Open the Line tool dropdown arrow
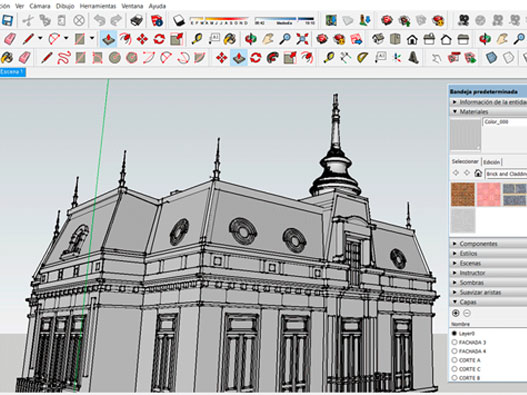Screen dimensions: 527x395 pyautogui.click(x=40, y=38)
